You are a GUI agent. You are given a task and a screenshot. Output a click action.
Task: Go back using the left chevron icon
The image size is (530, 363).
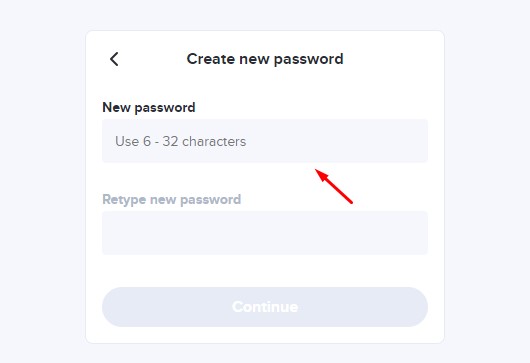114,59
